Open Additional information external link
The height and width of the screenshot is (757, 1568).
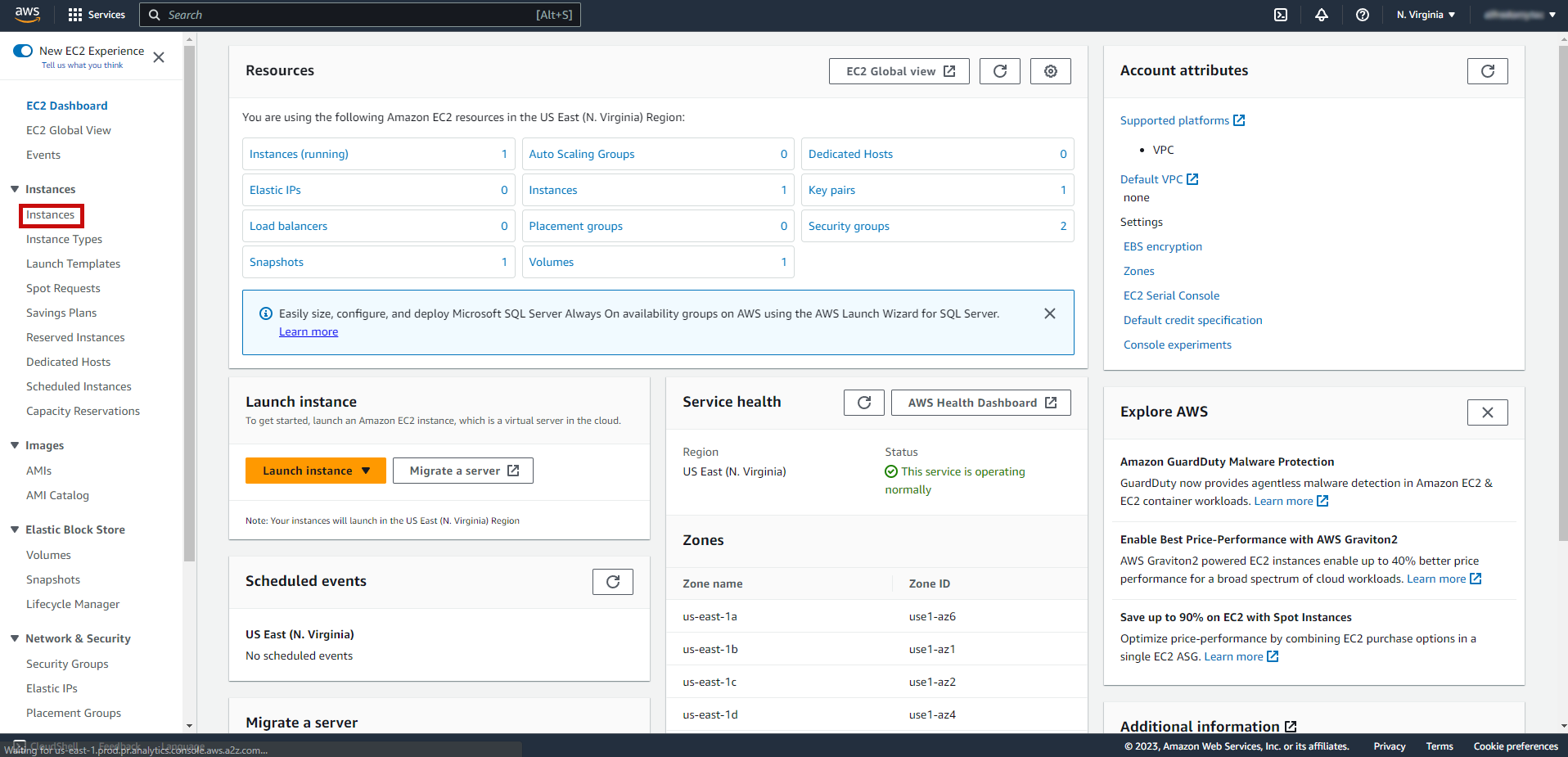pyautogui.click(x=1208, y=727)
